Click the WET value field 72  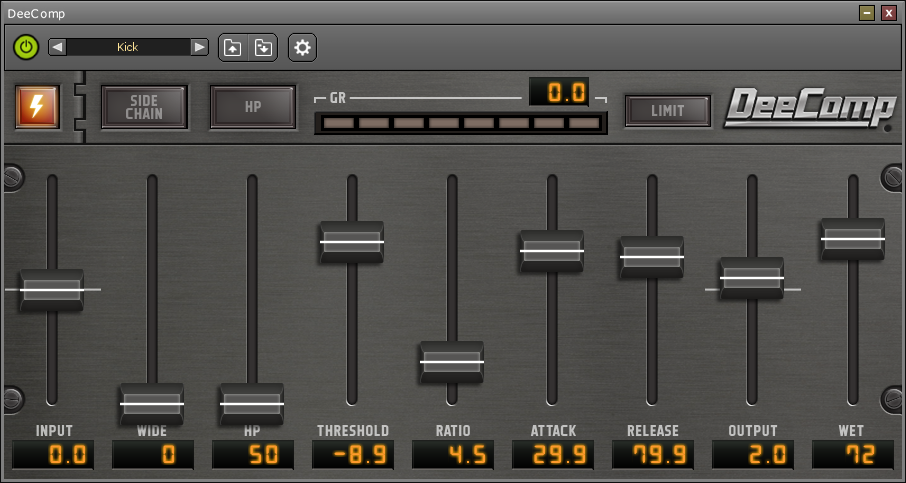[853, 455]
